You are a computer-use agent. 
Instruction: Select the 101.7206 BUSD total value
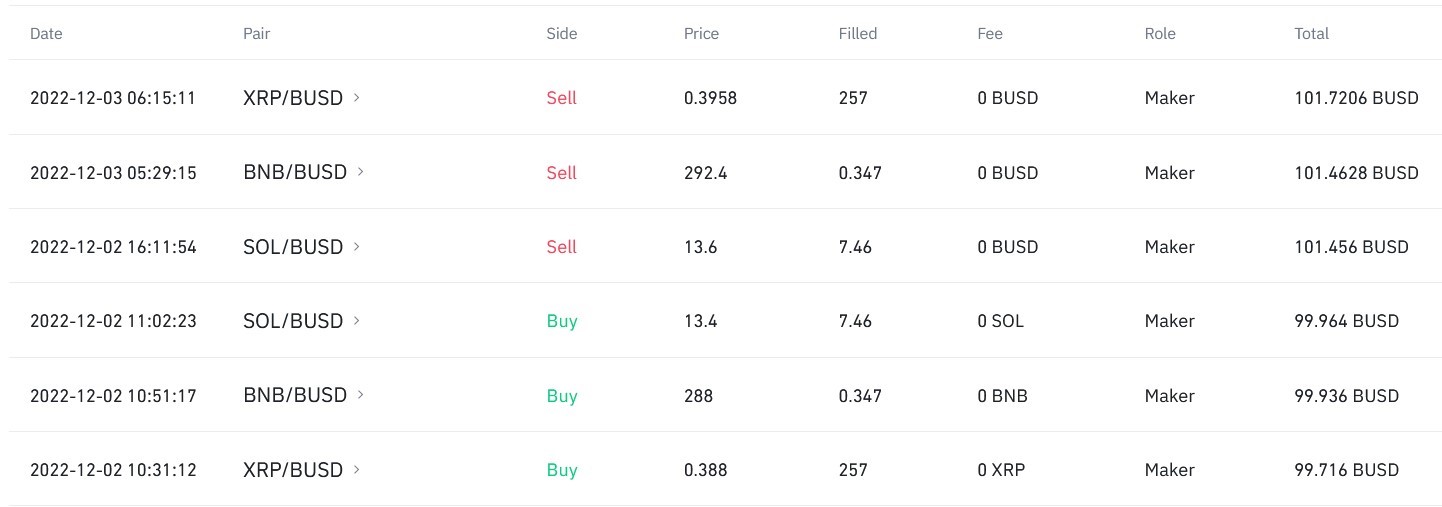(x=1356, y=98)
